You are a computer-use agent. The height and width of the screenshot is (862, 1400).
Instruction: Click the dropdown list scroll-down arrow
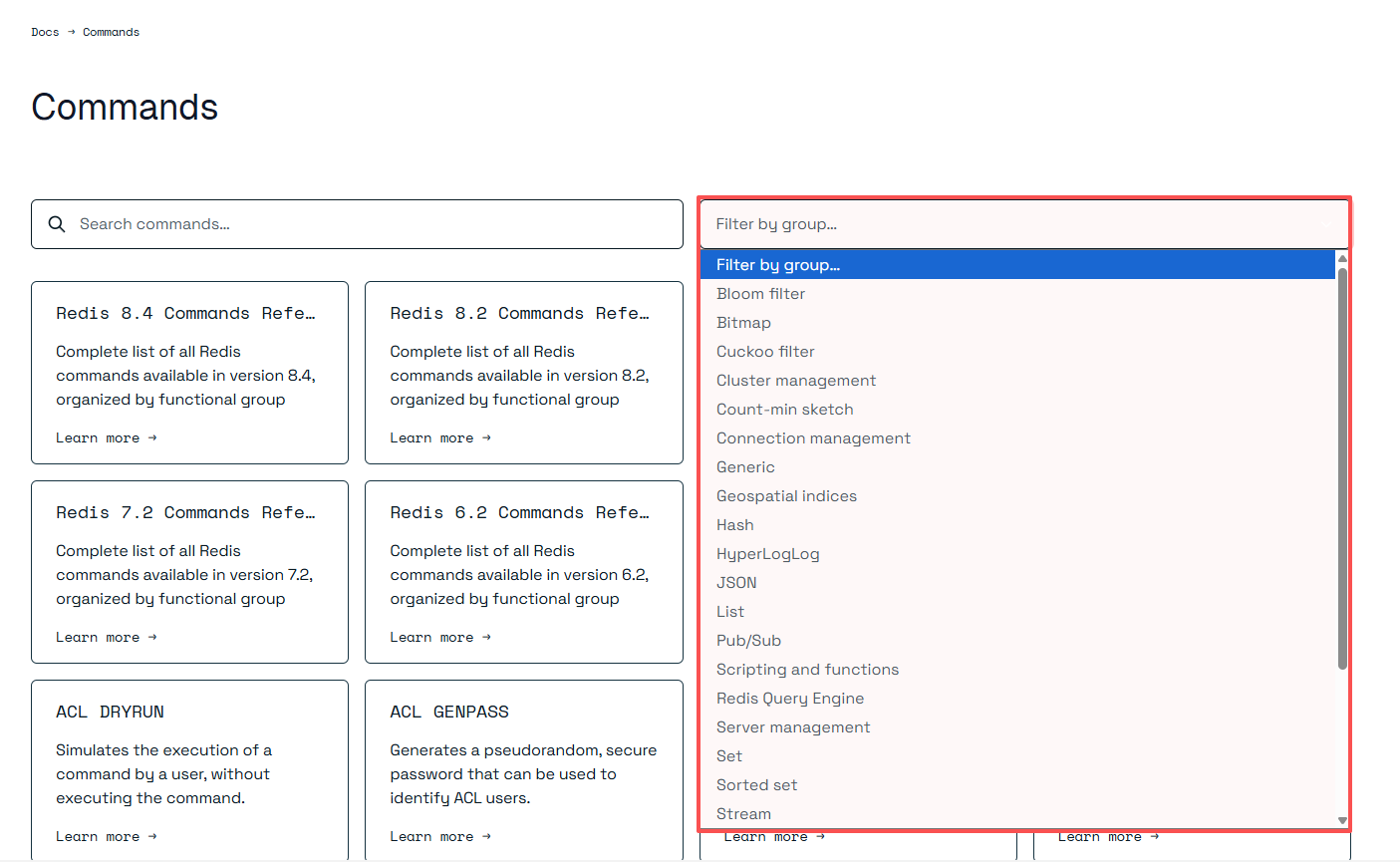[x=1342, y=820]
